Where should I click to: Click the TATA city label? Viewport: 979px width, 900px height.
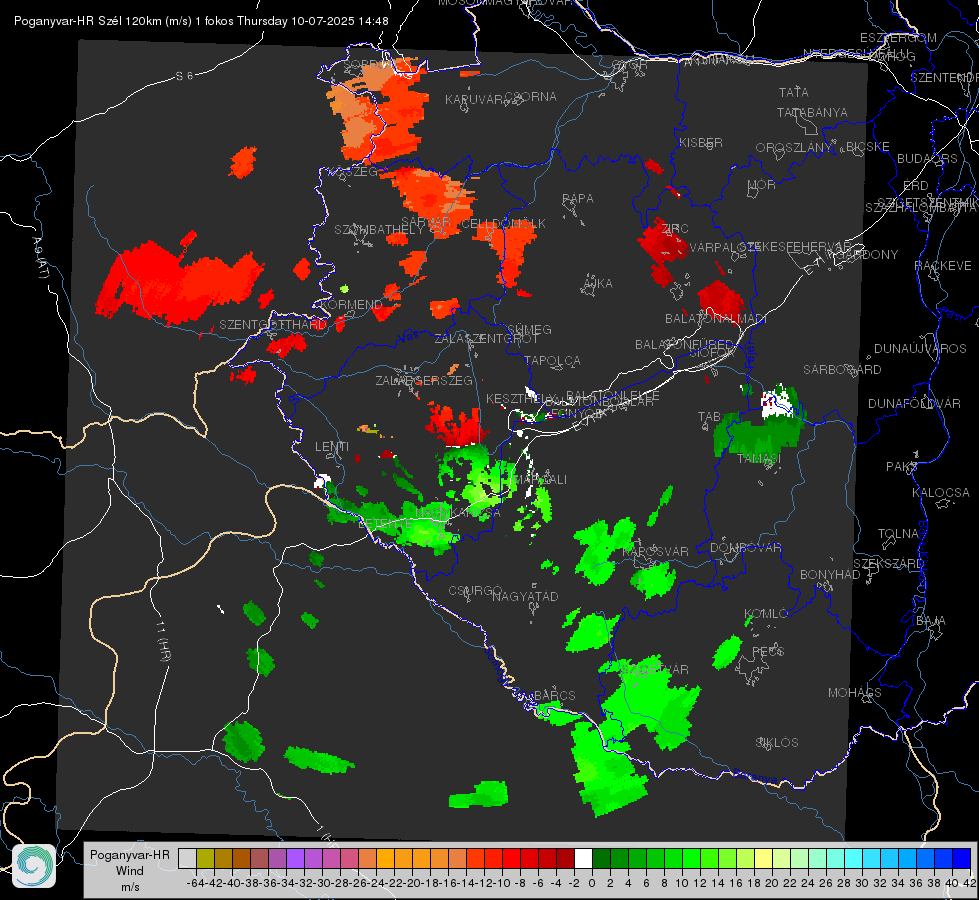pos(794,92)
